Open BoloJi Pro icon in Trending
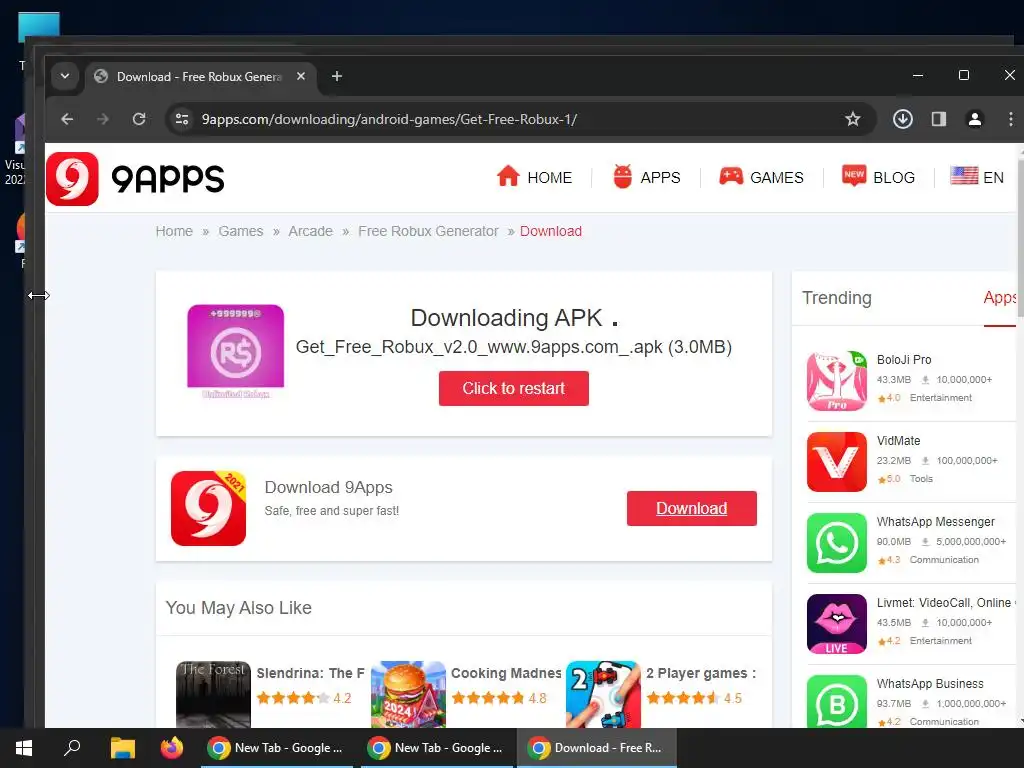The width and height of the screenshot is (1024, 768). coord(837,381)
